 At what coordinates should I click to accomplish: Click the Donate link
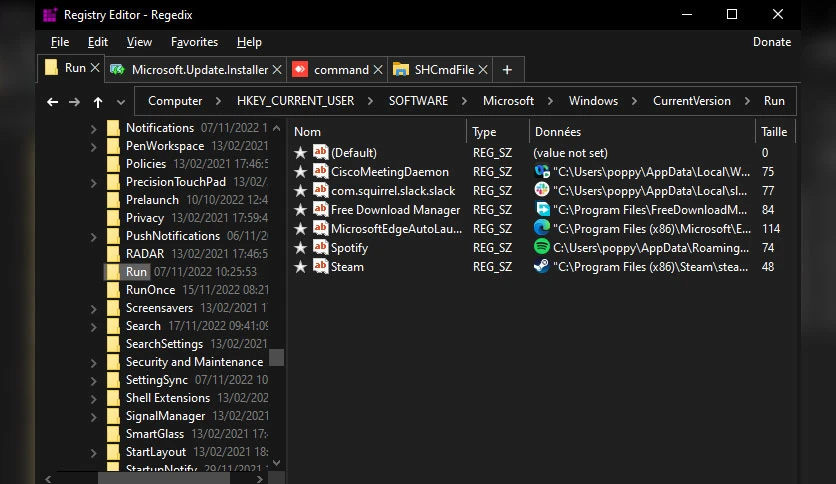tap(771, 42)
